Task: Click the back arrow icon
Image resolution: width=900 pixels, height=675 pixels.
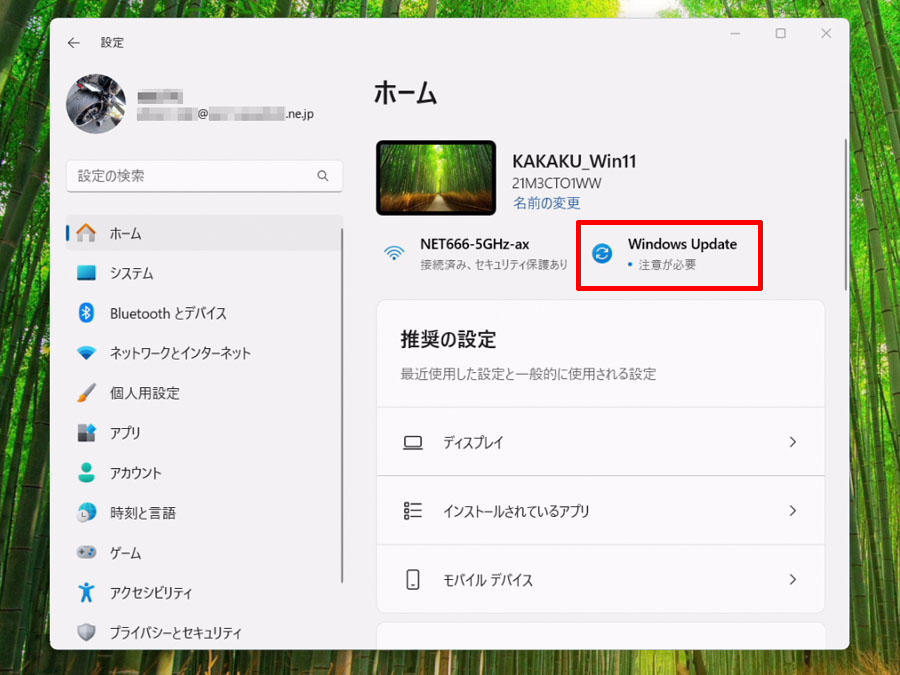Action: click(73, 43)
